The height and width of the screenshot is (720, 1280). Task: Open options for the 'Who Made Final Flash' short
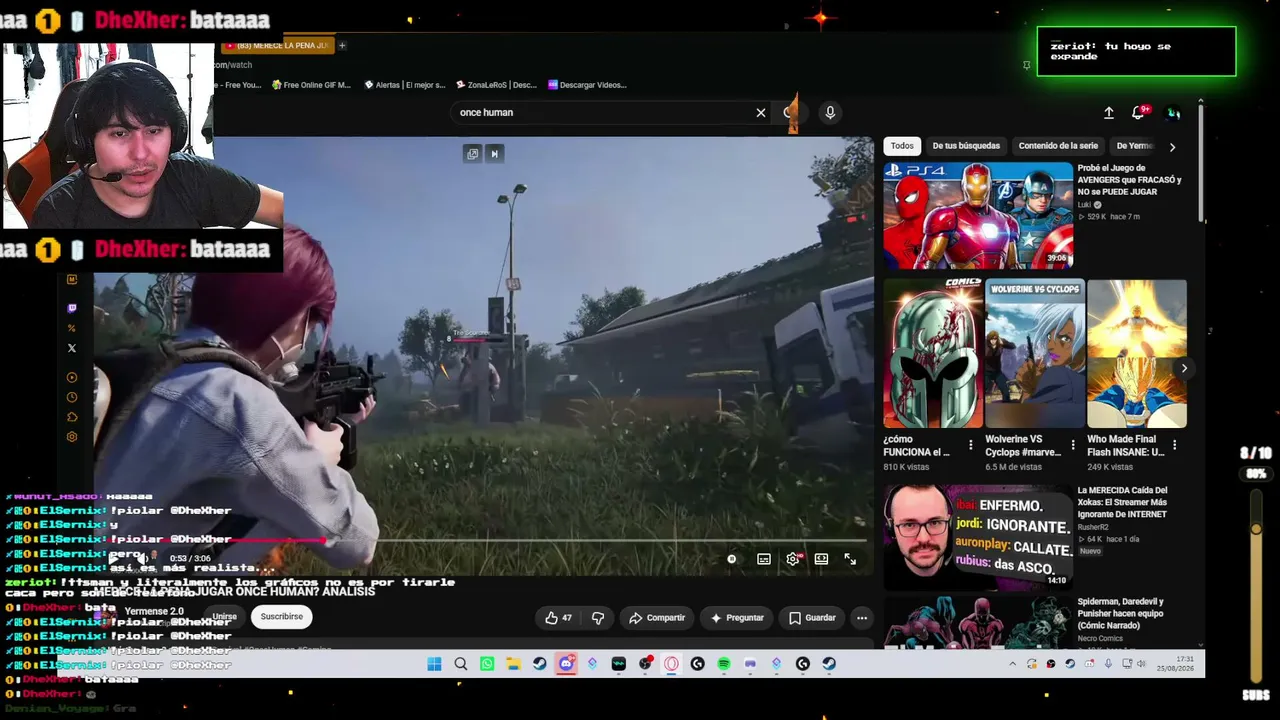pos(1175,445)
